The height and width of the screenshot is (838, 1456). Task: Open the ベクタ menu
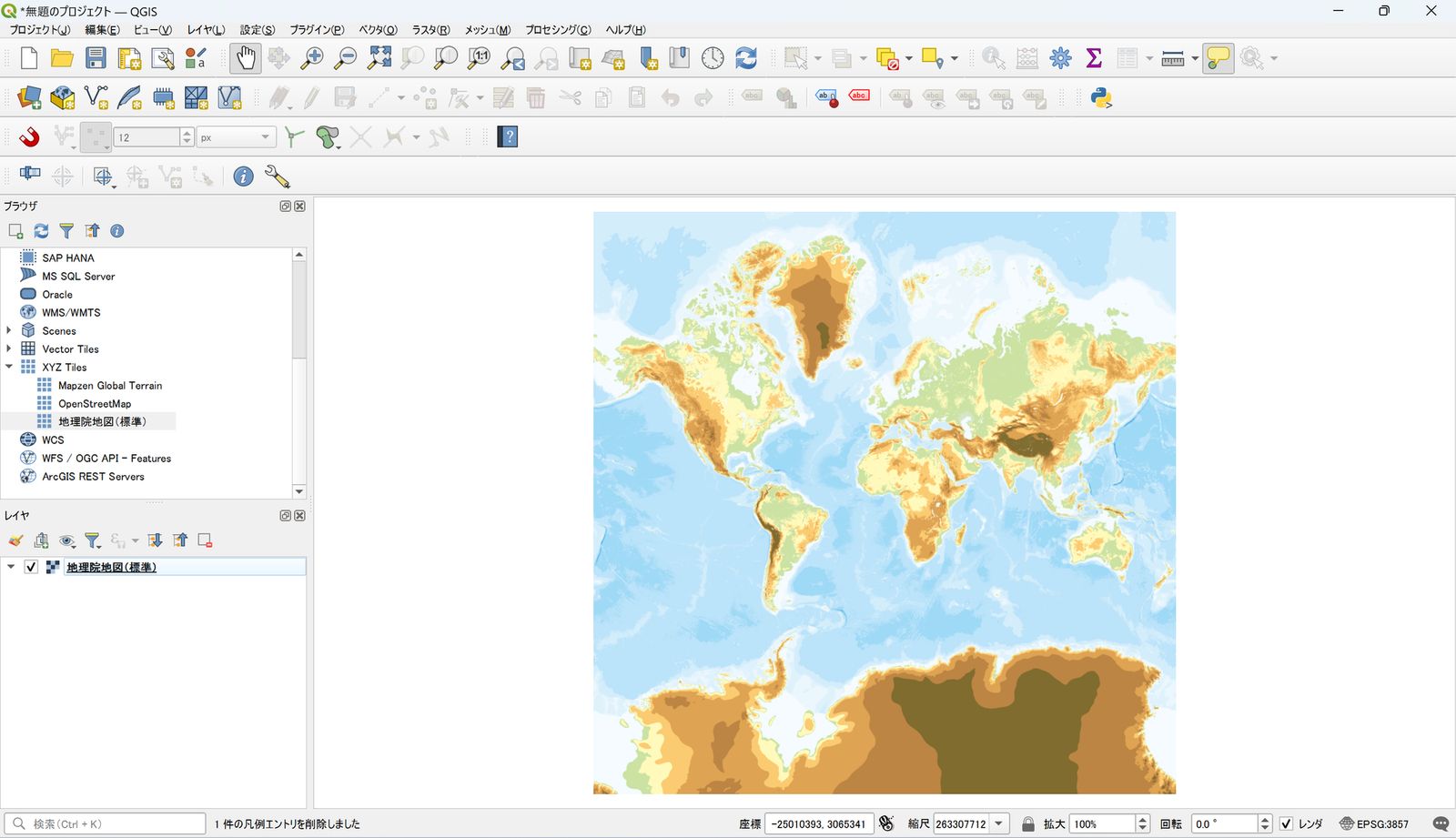[x=378, y=30]
